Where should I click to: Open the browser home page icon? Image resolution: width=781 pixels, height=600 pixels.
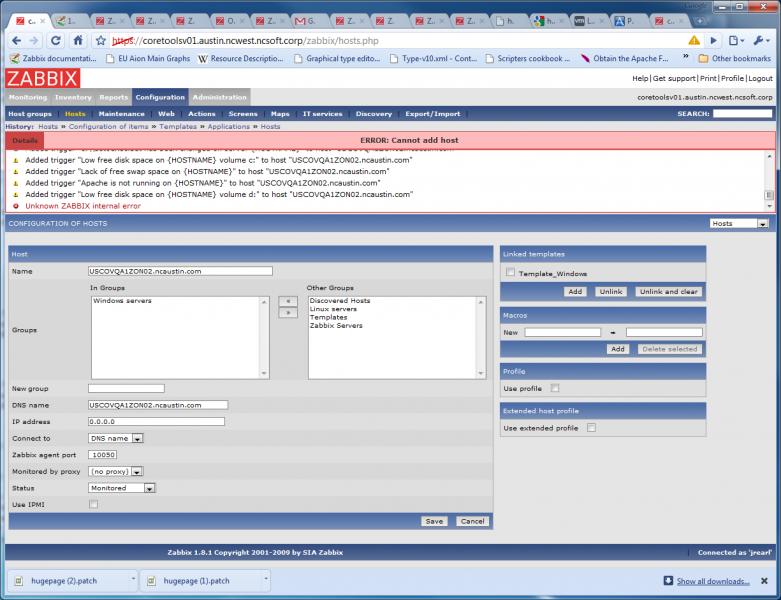click(x=78, y=40)
